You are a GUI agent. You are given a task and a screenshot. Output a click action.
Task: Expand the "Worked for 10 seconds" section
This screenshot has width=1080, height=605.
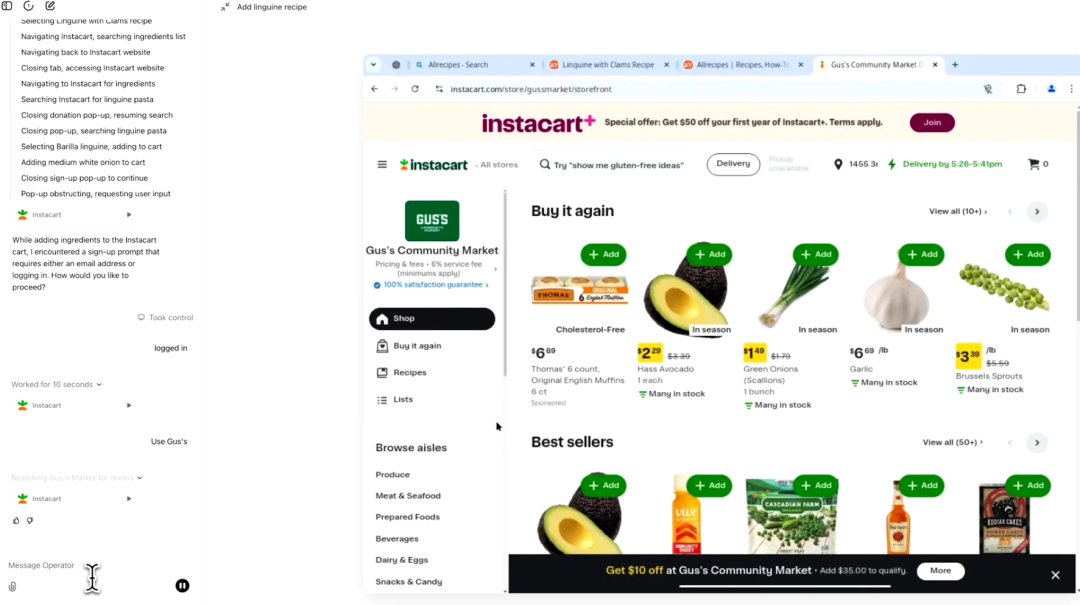(x=56, y=384)
